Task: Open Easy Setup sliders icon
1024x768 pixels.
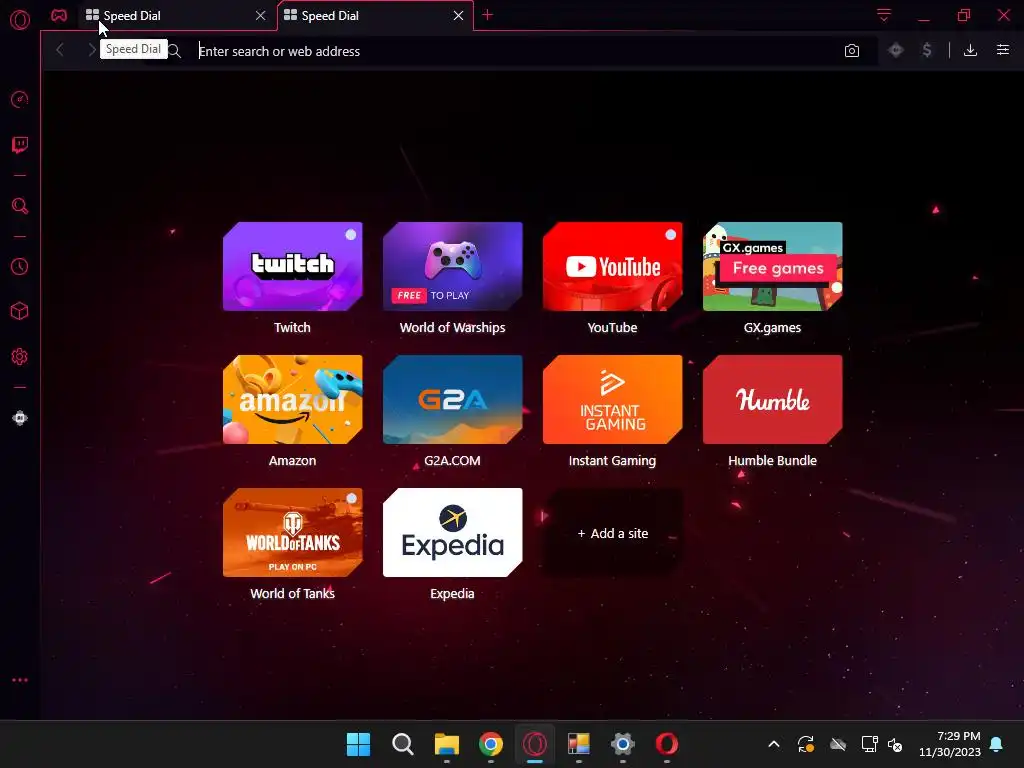Action: 1003,50
